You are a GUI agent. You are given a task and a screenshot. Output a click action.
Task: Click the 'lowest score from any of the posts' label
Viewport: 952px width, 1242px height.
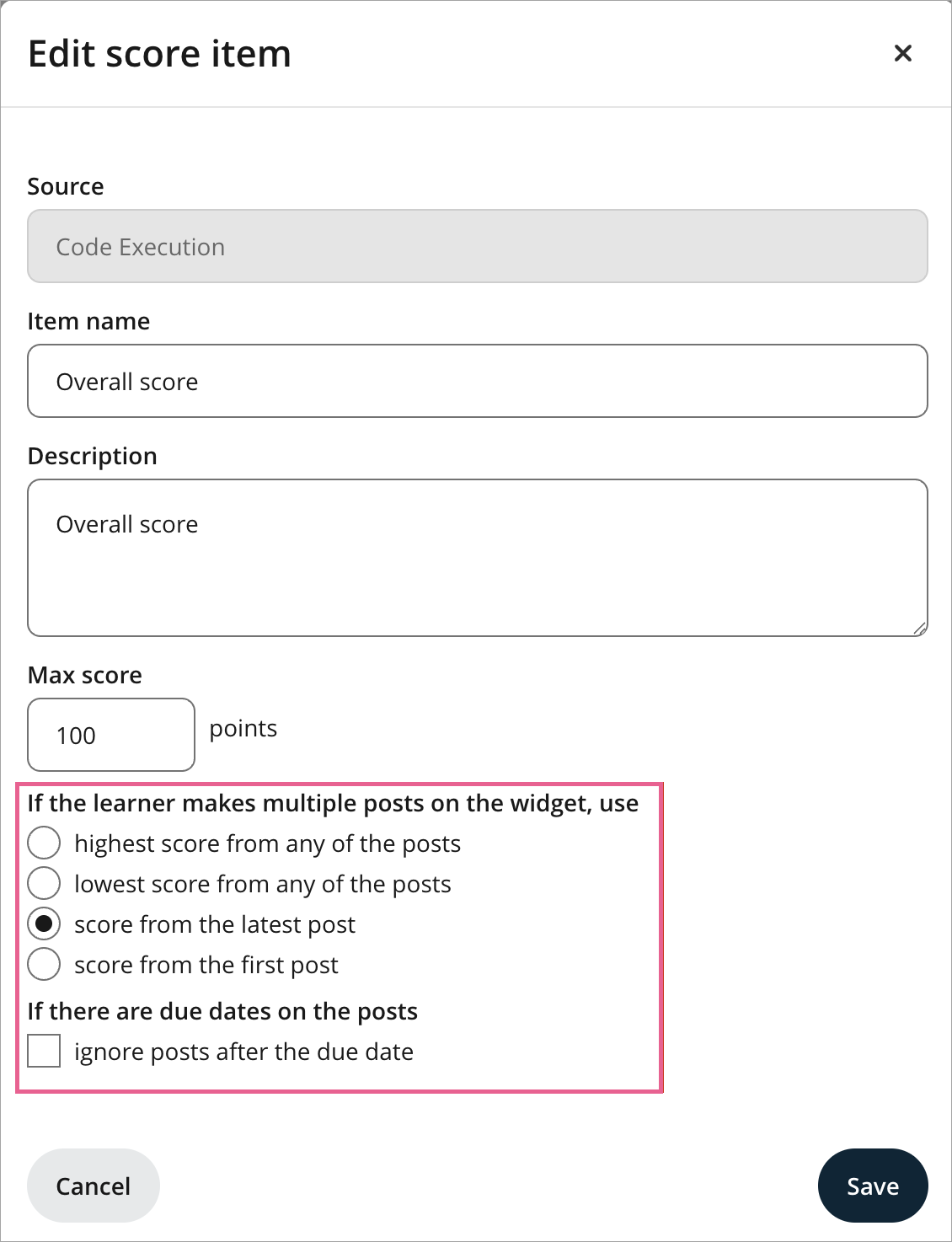pyautogui.click(x=263, y=884)
